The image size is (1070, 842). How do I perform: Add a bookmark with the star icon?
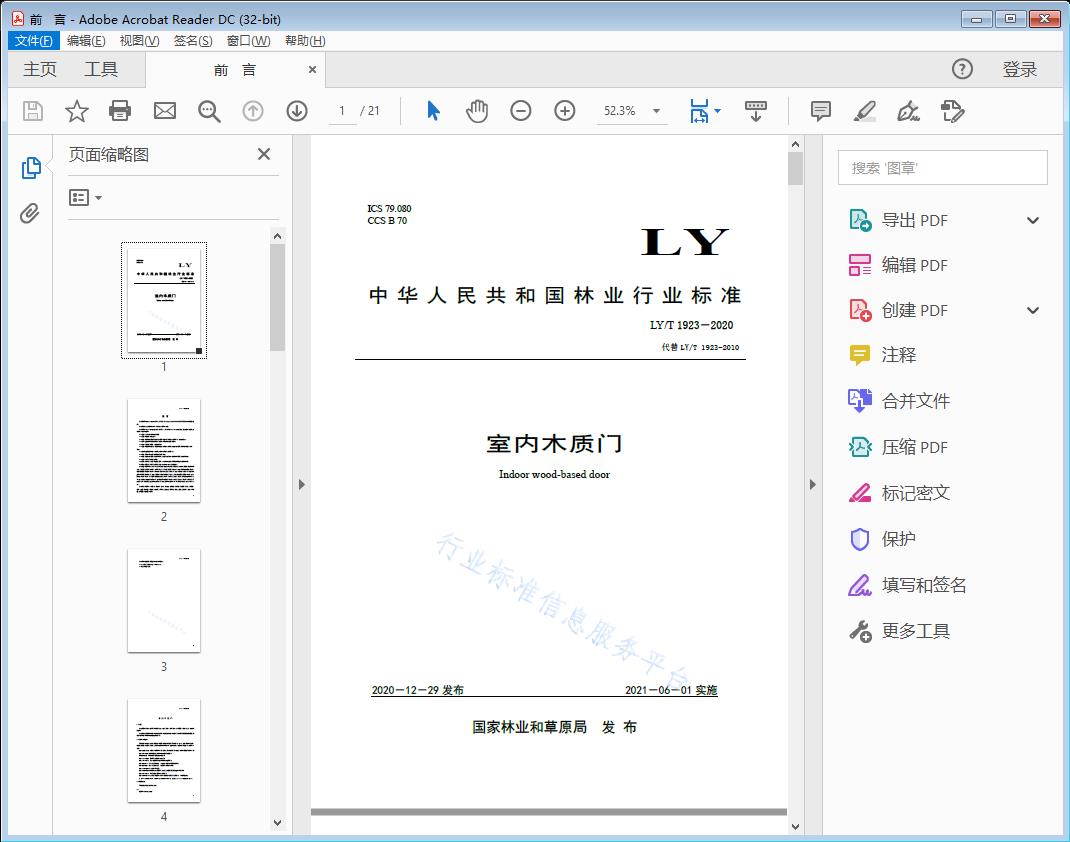[77, 111]
